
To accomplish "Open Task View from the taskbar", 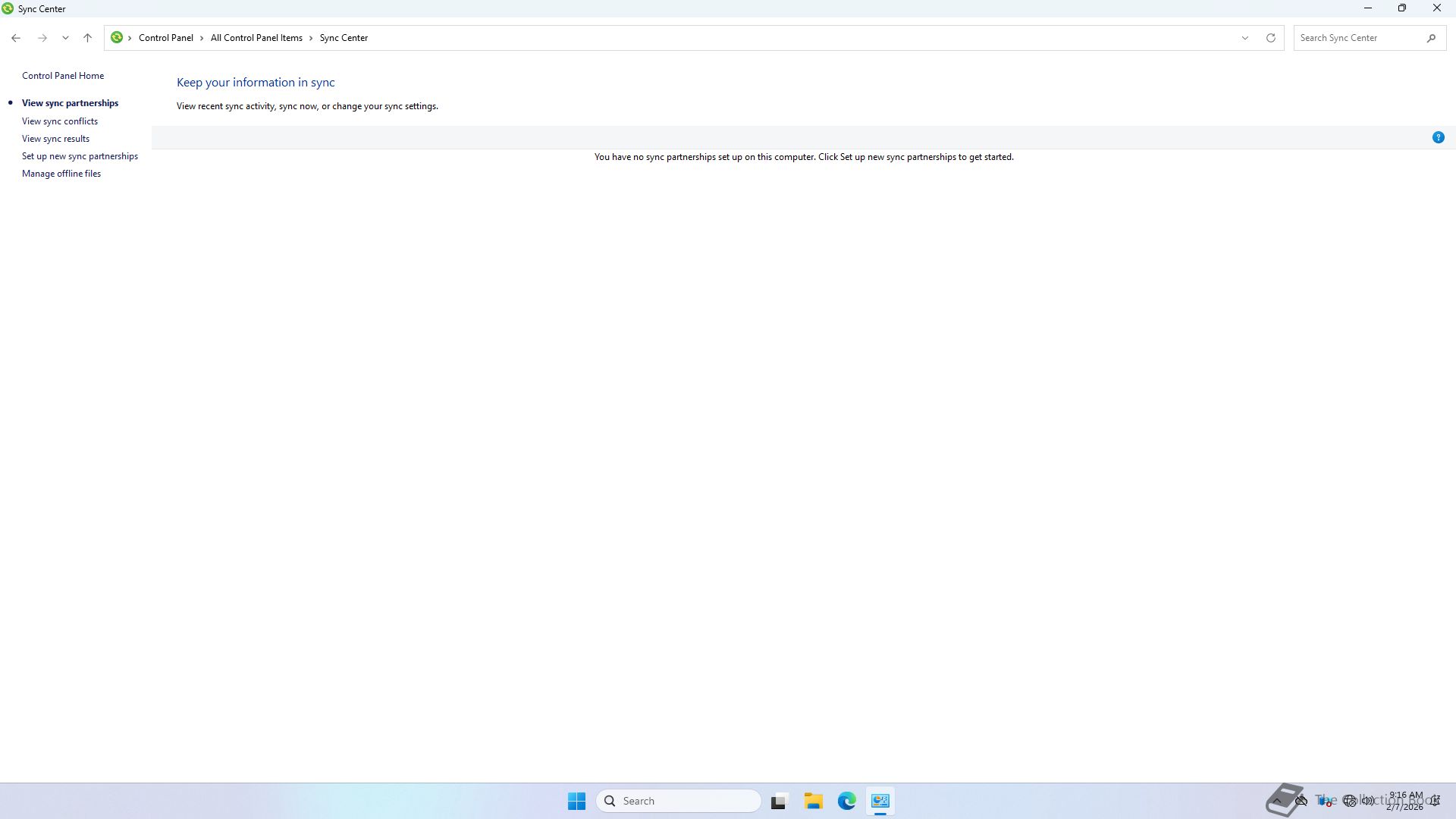I will click(x=779, y=801).
